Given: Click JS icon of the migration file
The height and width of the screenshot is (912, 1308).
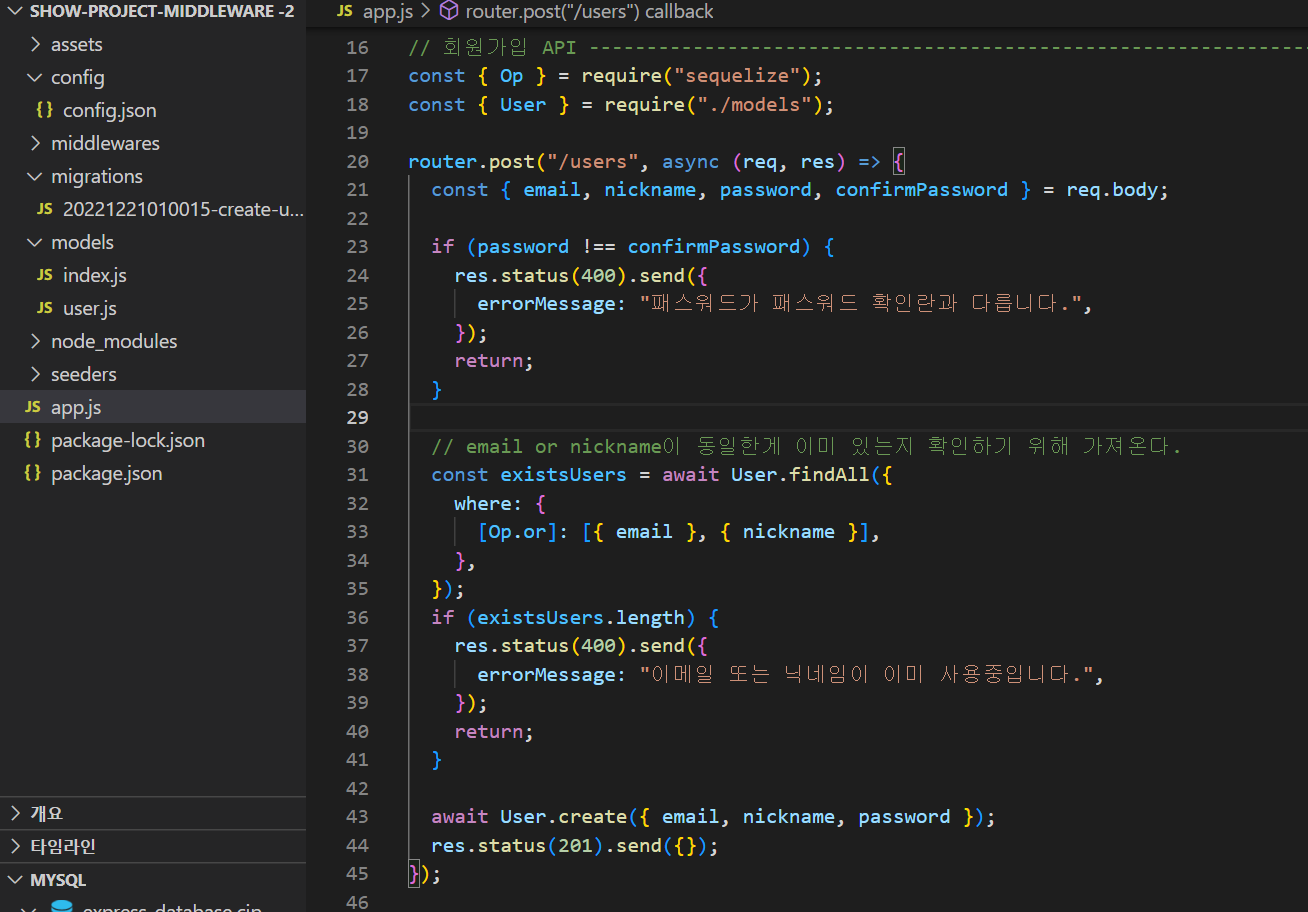Looking at the screenshot, I should click(x=45, y=209).
